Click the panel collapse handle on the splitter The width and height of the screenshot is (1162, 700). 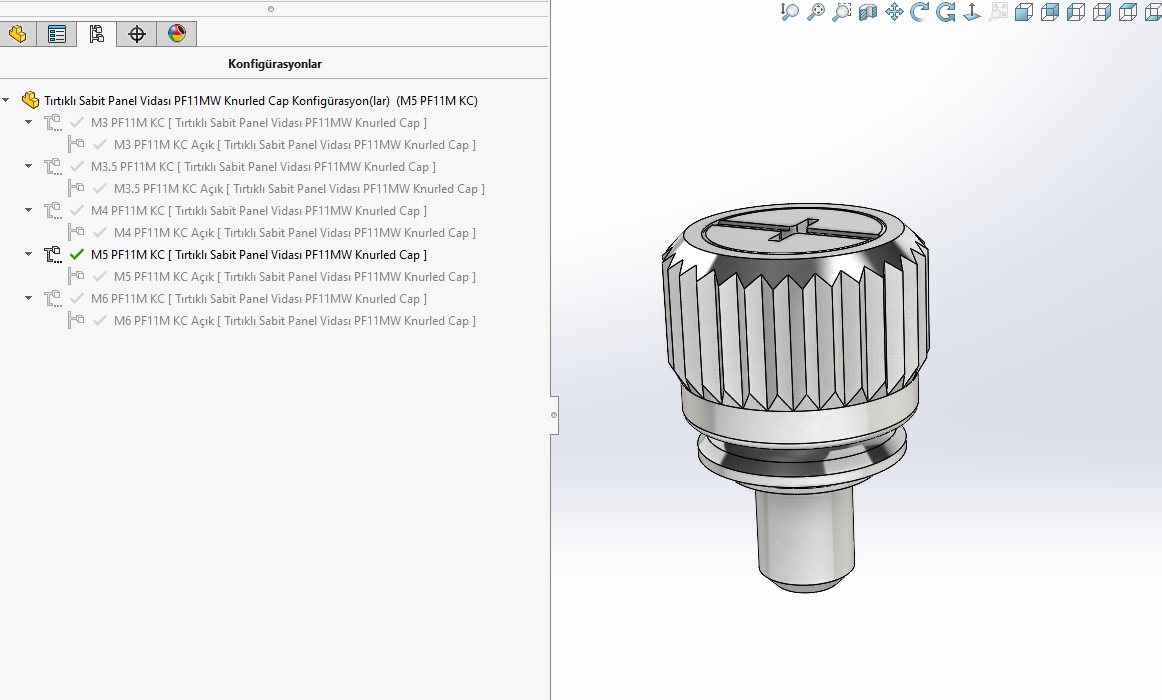point(554,415)
